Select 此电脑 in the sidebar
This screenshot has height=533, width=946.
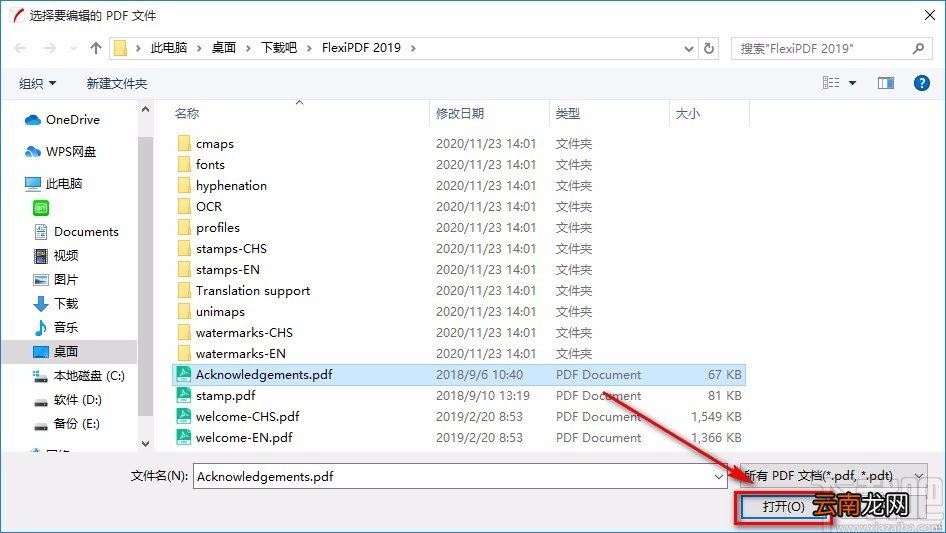(x=53, y=184)
